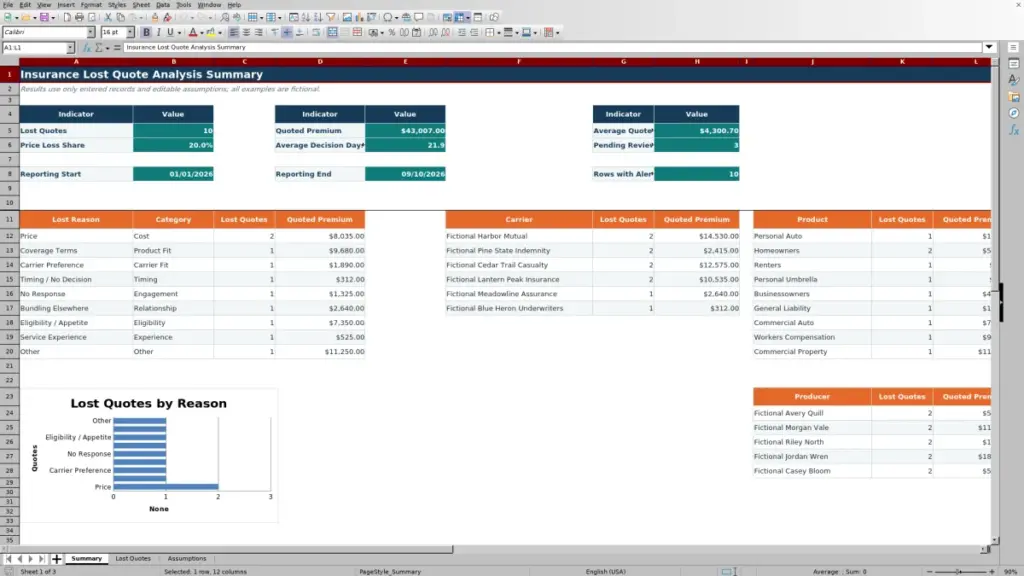
Task: Click the Background Color highlight swatch
Action: pos(211,33)
